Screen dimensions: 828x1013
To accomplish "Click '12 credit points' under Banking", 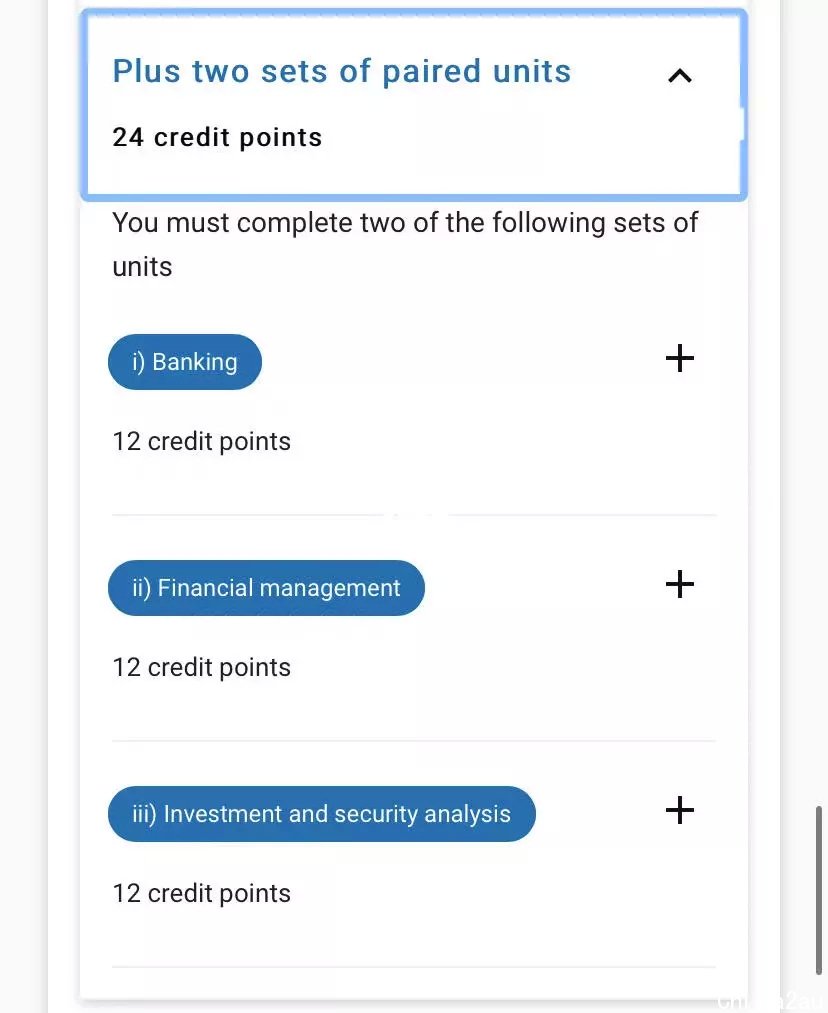I will [x=202, y=442].
